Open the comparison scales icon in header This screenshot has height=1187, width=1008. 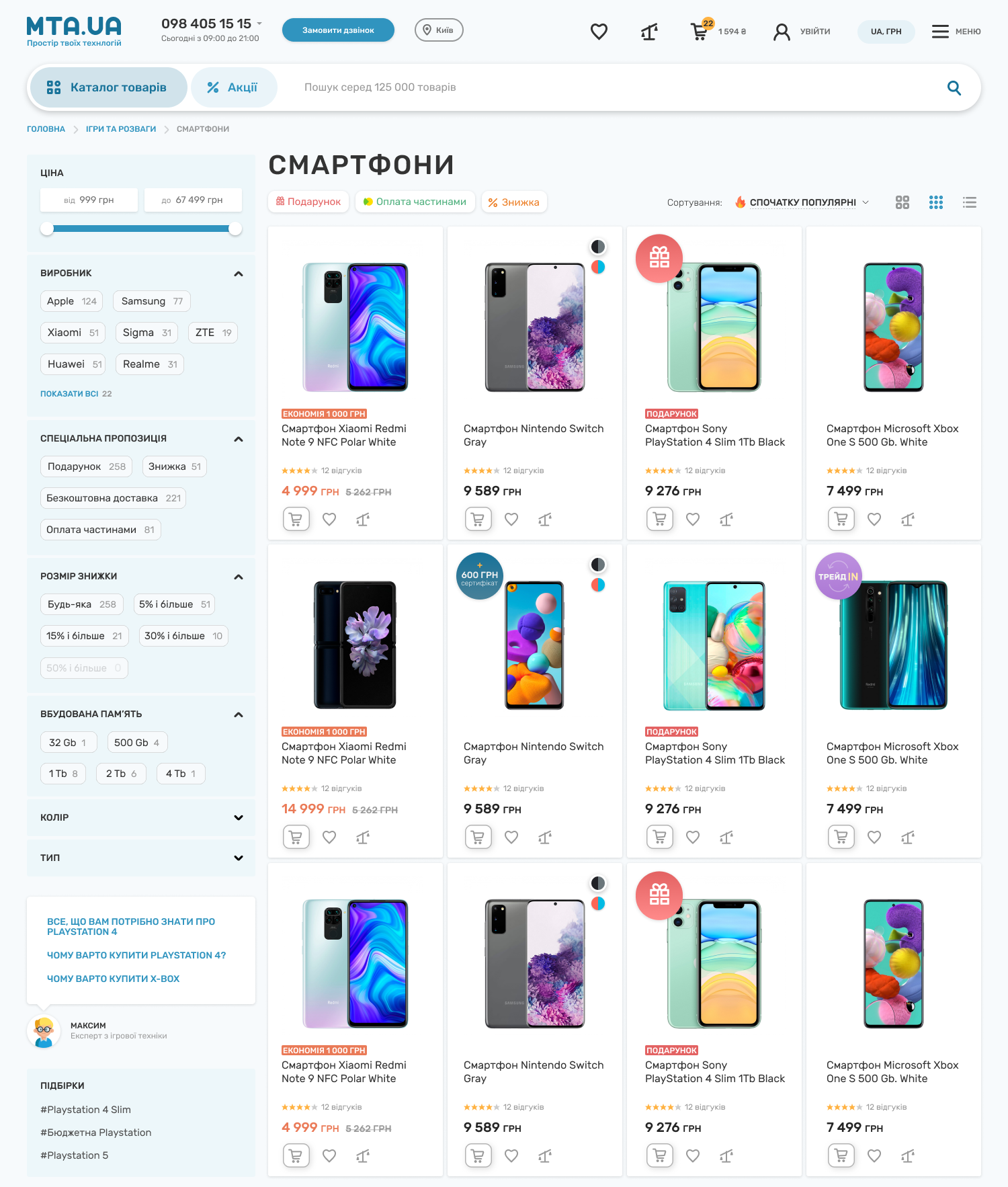[649, 32]
